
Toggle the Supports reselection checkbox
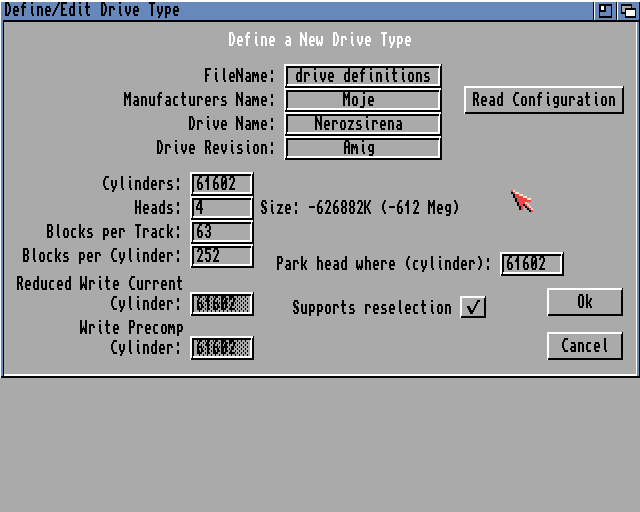[x=473, y=307]
